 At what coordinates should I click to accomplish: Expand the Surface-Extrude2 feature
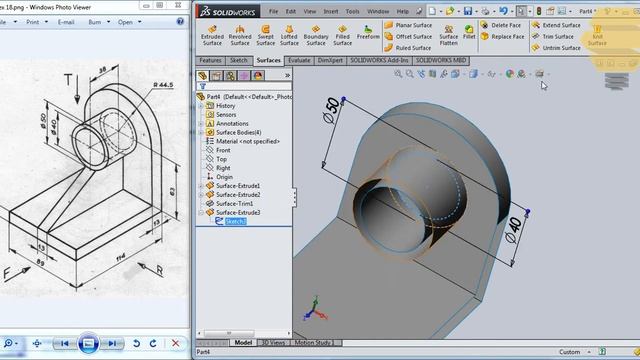pyautogui.click(x=201, y=195)
